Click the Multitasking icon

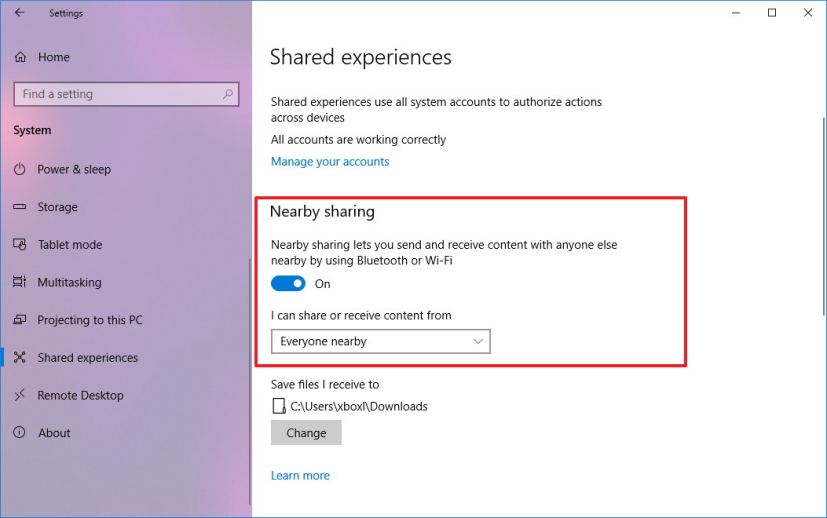pos(20,282)
